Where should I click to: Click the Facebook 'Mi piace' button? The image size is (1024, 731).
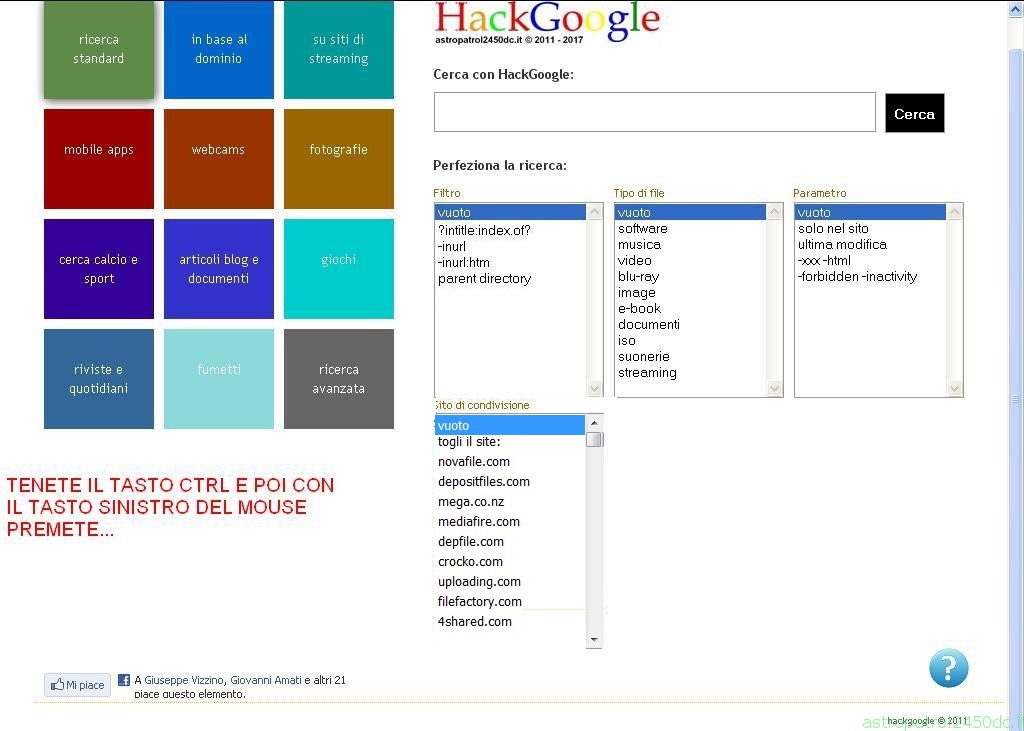78,685
